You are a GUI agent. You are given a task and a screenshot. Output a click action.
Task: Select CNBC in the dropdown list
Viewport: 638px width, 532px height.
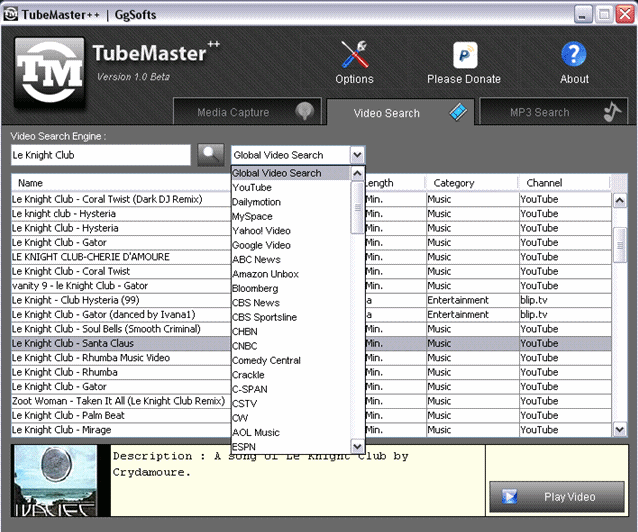[x=291, y=346]
